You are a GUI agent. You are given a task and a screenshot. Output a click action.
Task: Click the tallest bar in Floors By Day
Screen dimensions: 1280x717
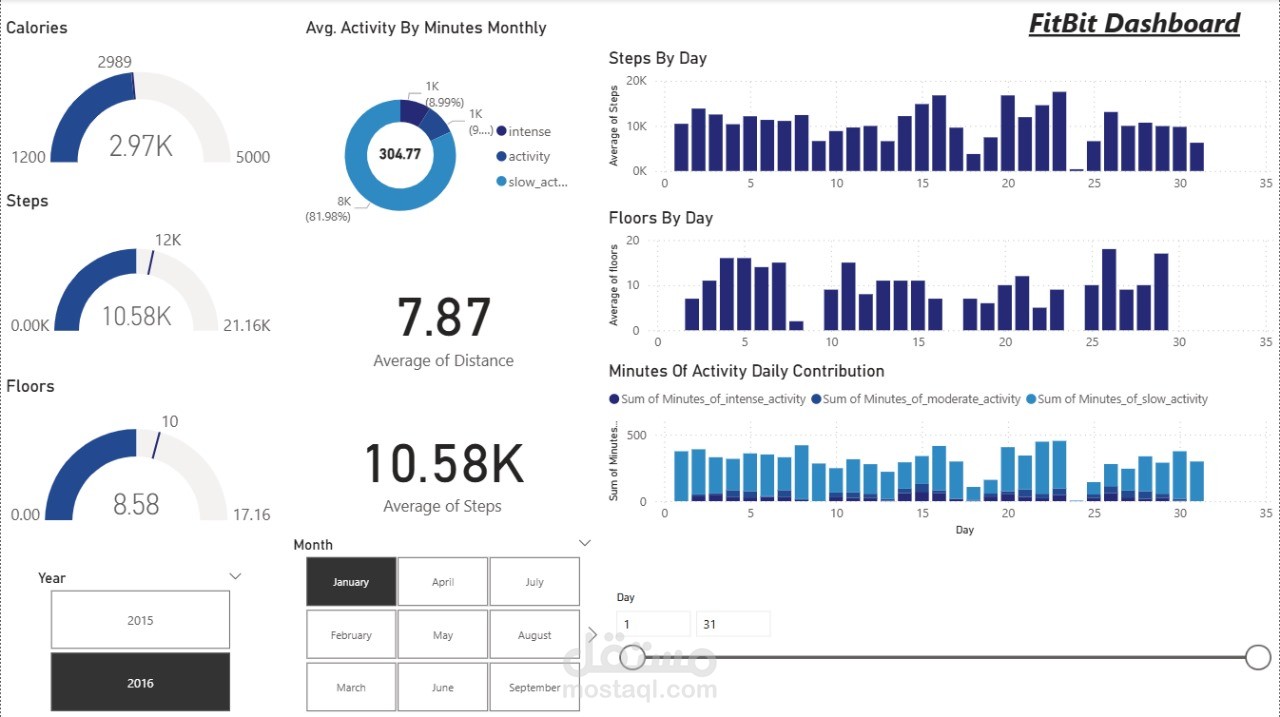[x=1109, y=289]
